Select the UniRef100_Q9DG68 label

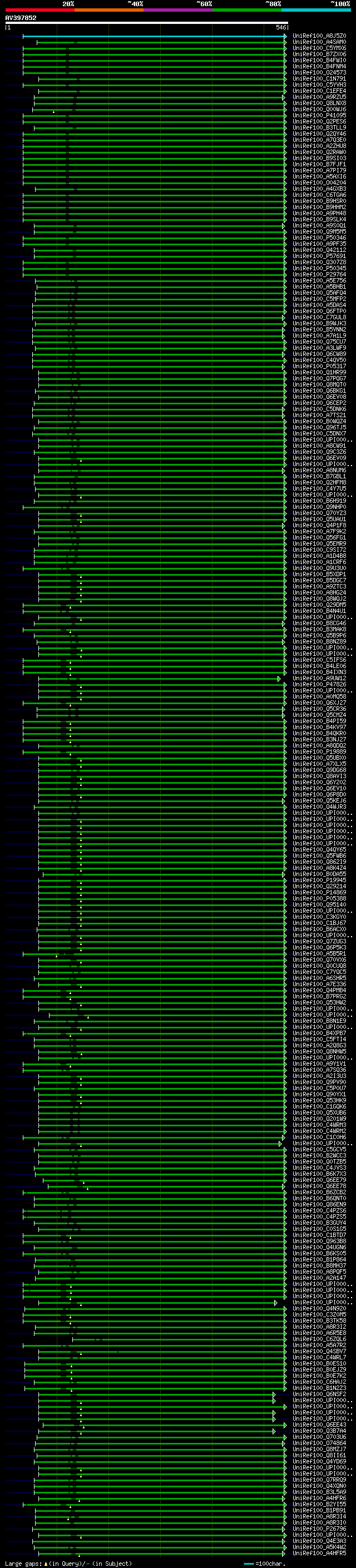tap(319, 770)
